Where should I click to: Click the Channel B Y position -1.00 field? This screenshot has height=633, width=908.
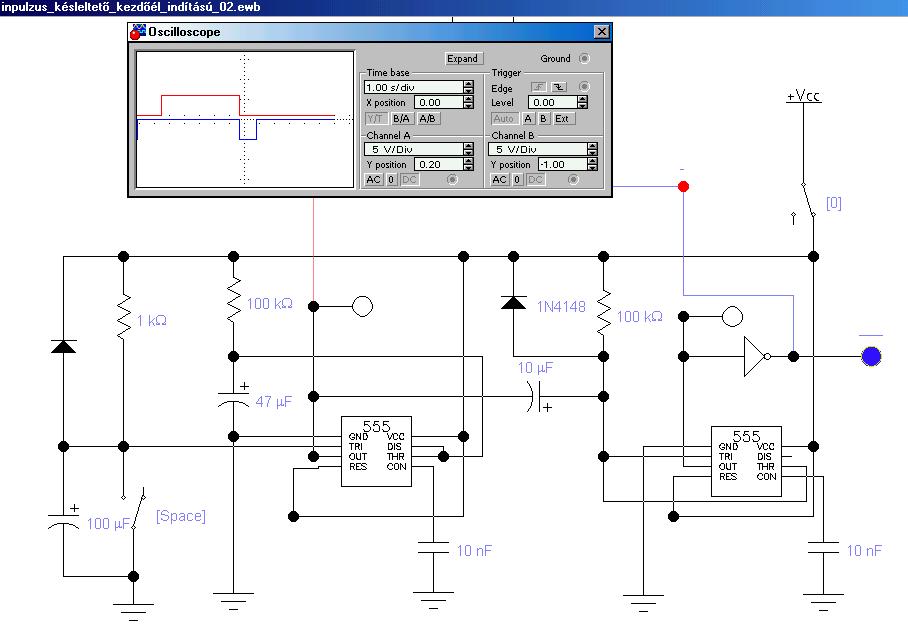click(x=562, y=164)
